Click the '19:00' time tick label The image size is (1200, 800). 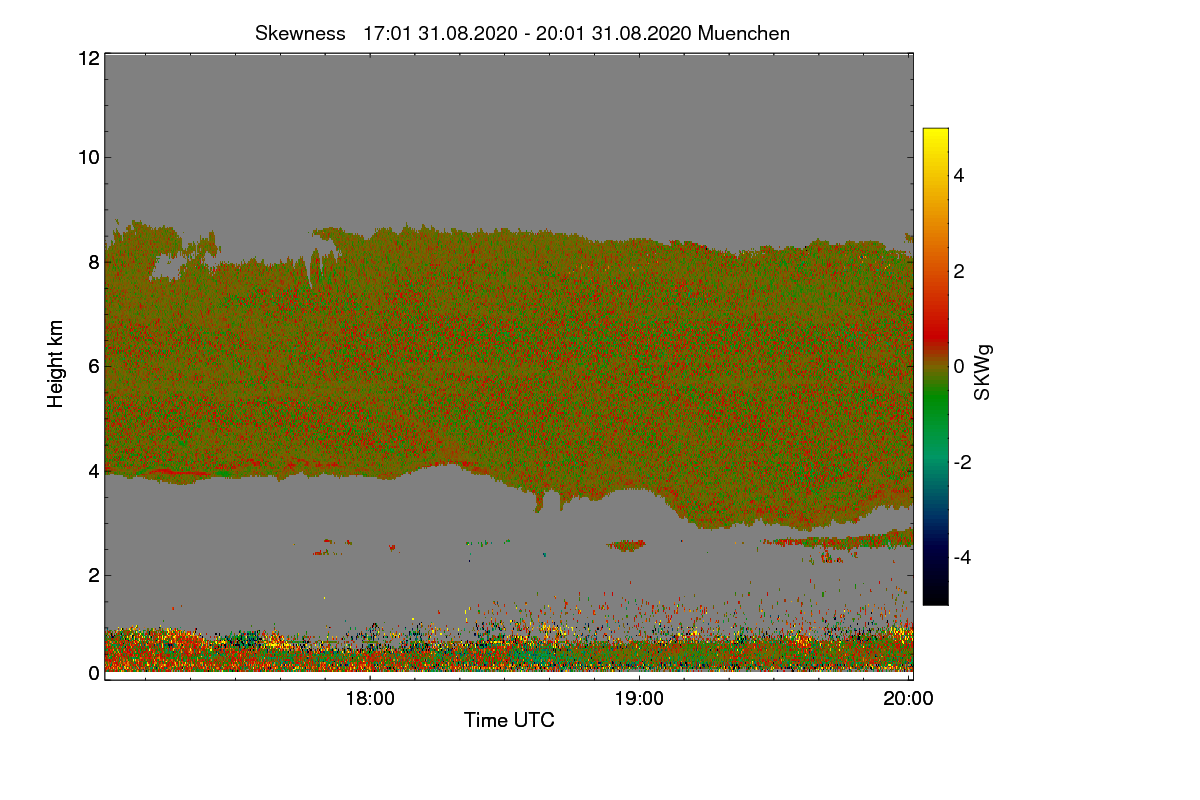(639, 699)
